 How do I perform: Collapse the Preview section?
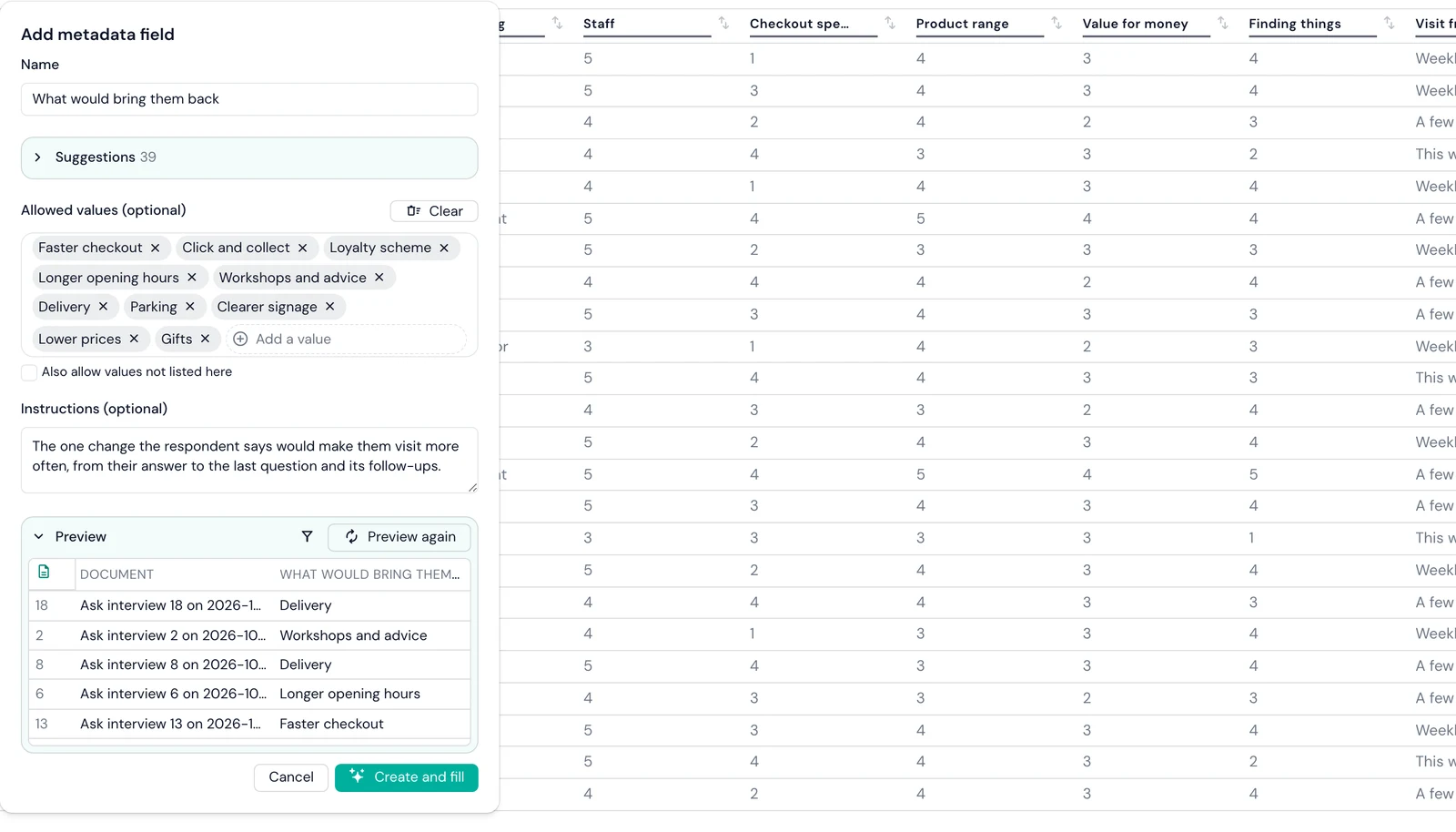click(38, 537)
